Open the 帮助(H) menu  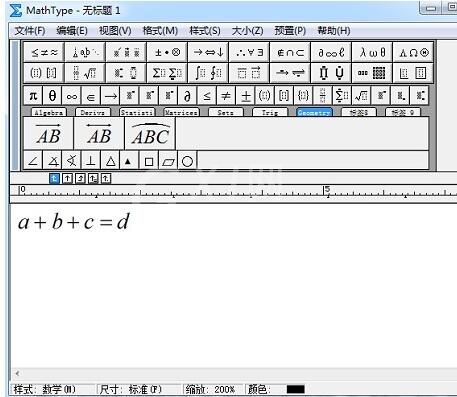tap(334, 31)
